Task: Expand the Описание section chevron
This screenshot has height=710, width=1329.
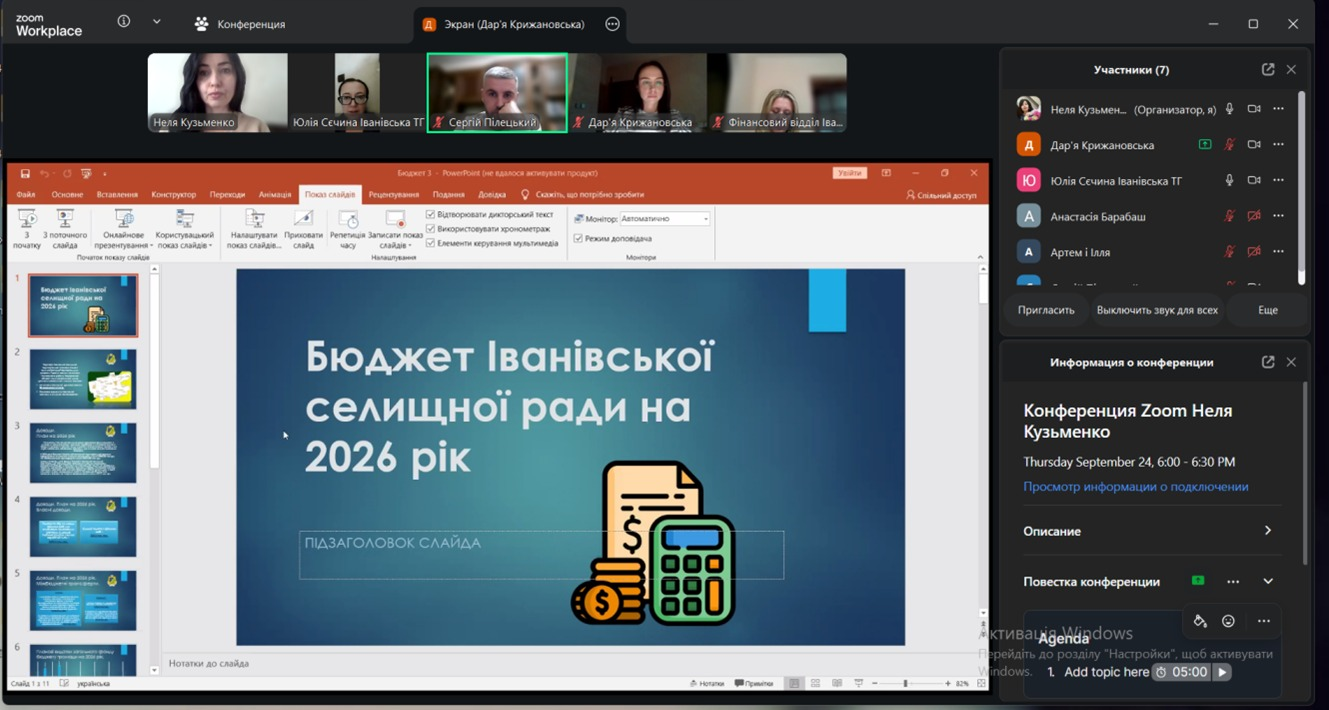Action: pyautogui.click(x=1268, y=531)
